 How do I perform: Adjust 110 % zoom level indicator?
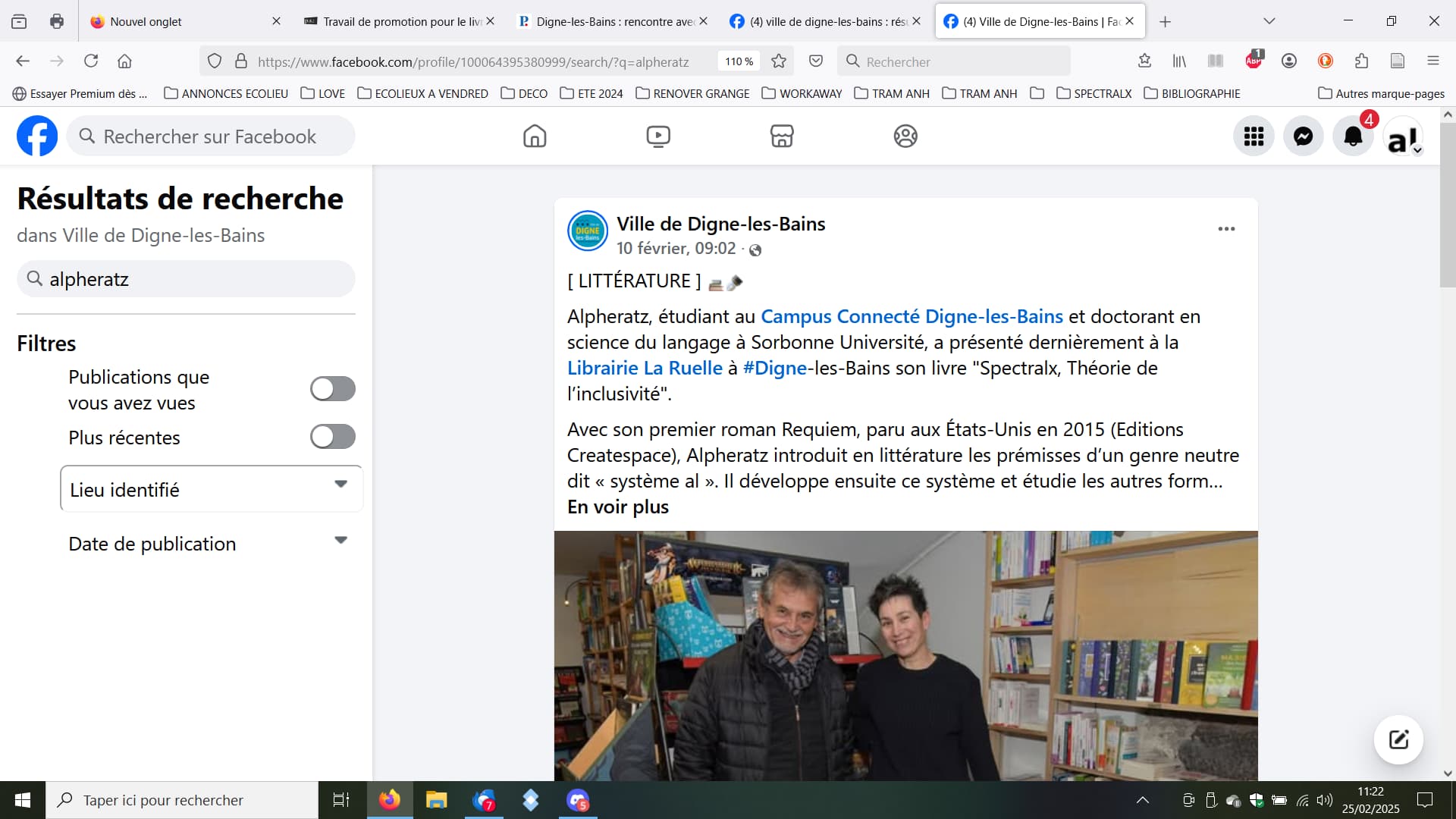pyautogui.click(x=739, y=61)
